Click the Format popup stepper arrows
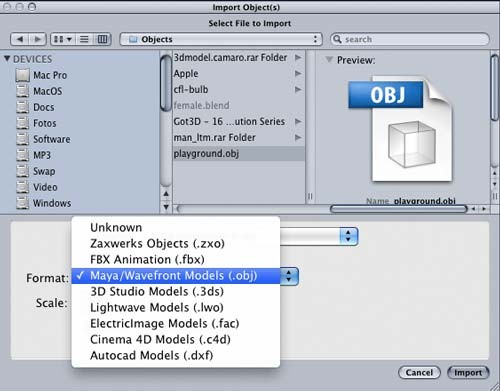Image resolution: width=500 pixels, height=391 pixels. [x=289, y=276]
